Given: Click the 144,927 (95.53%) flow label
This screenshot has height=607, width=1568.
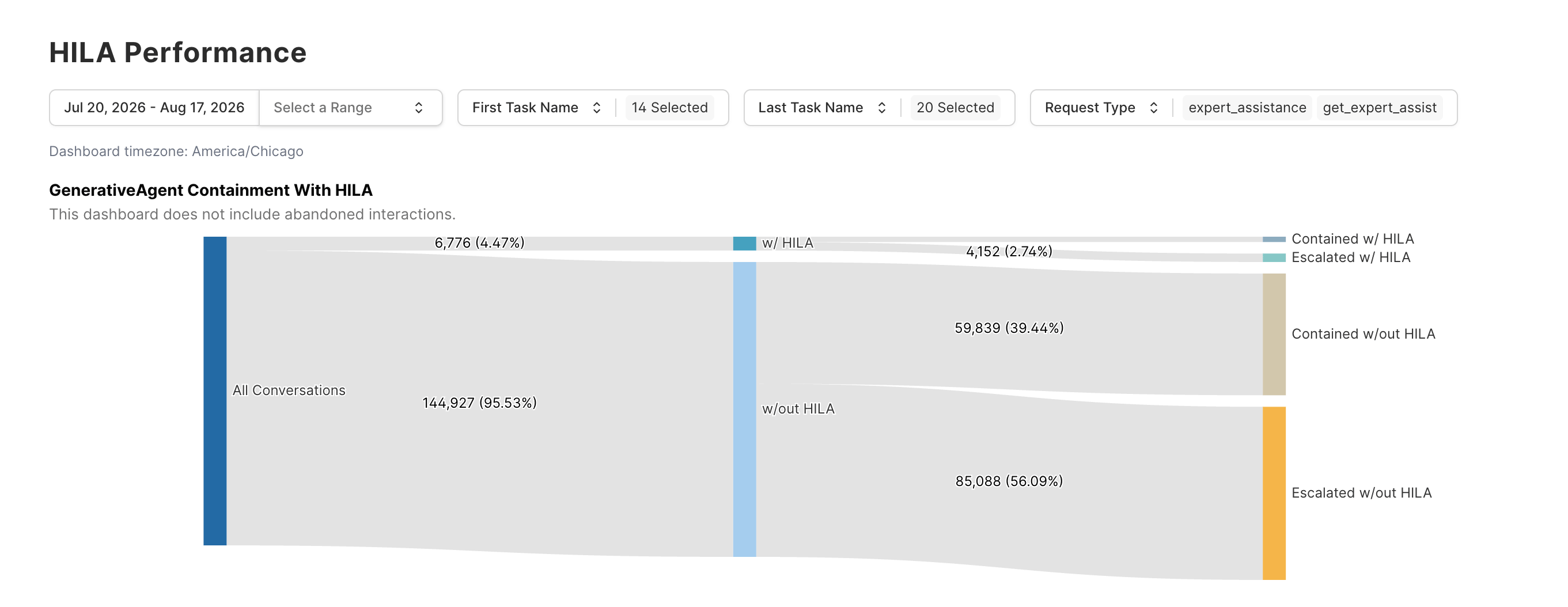Looking at the screenshot, I should pos(480,403).
